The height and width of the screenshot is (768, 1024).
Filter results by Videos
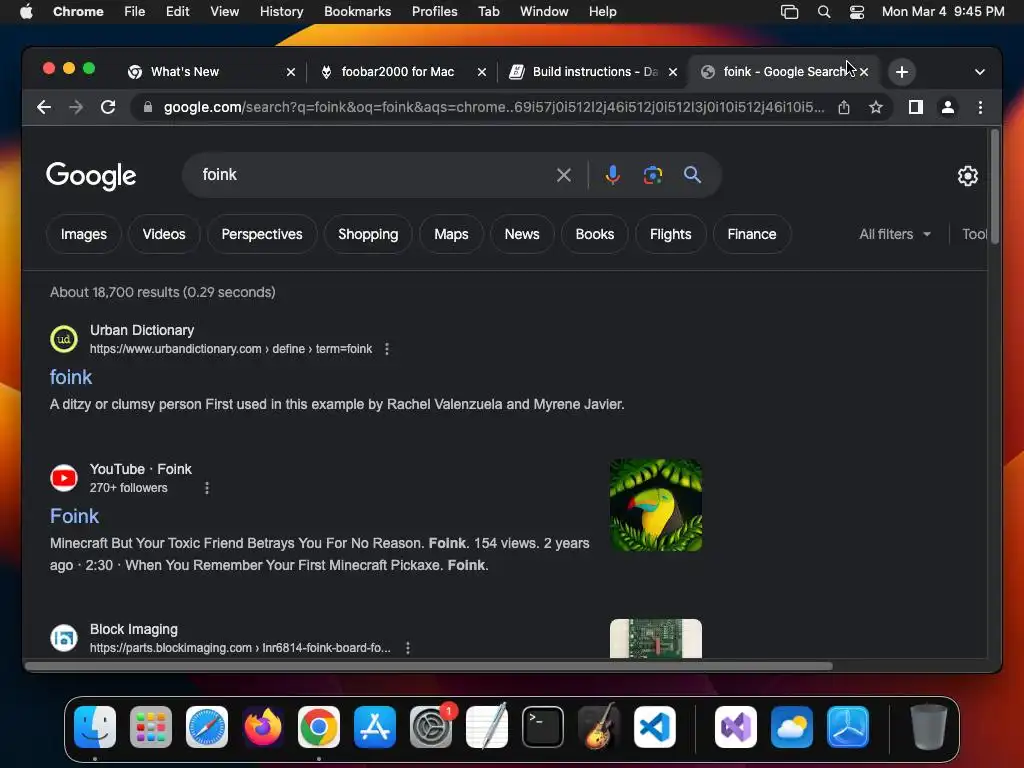[x=164, y=234]
